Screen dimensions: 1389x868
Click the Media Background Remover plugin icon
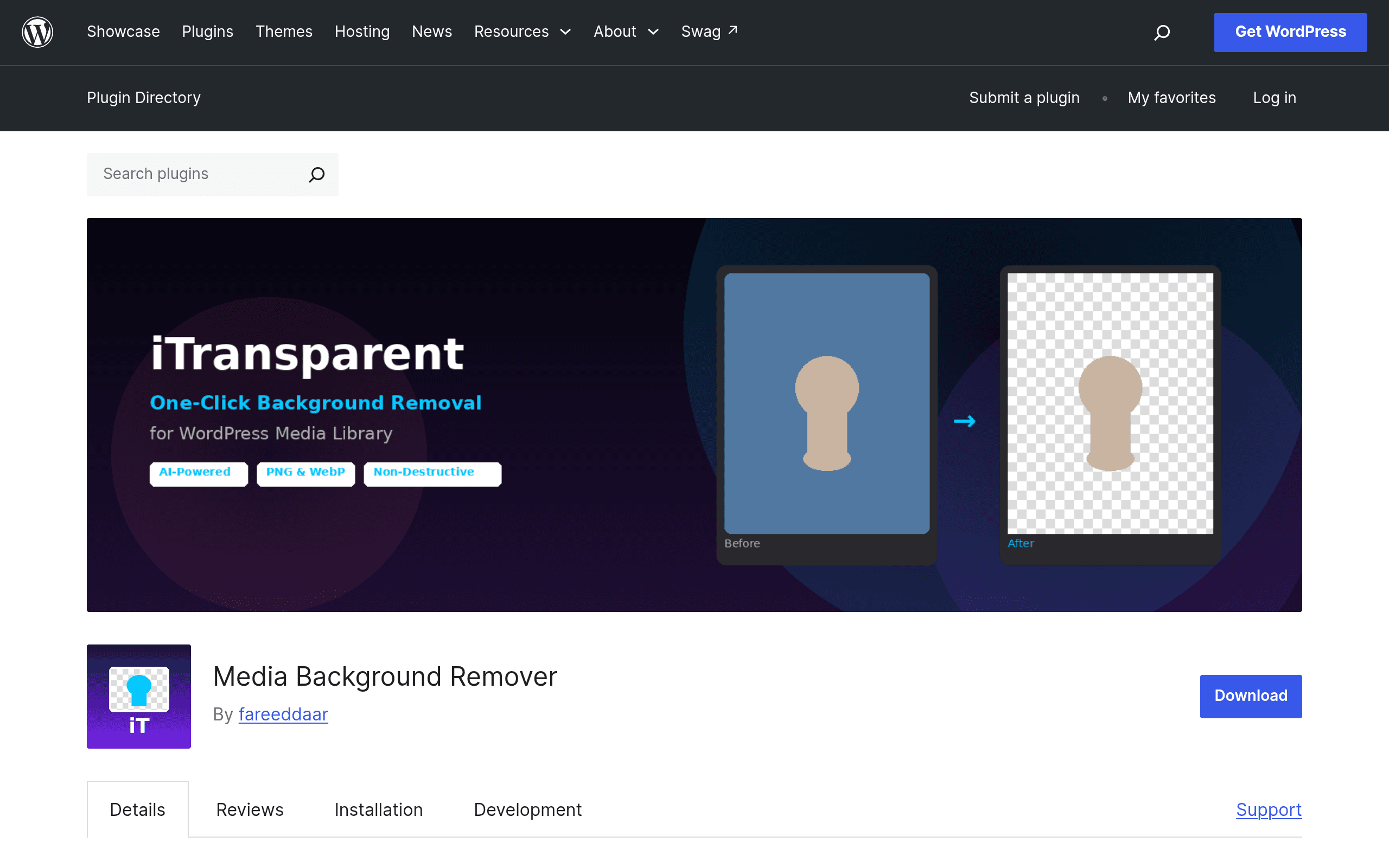139,696
